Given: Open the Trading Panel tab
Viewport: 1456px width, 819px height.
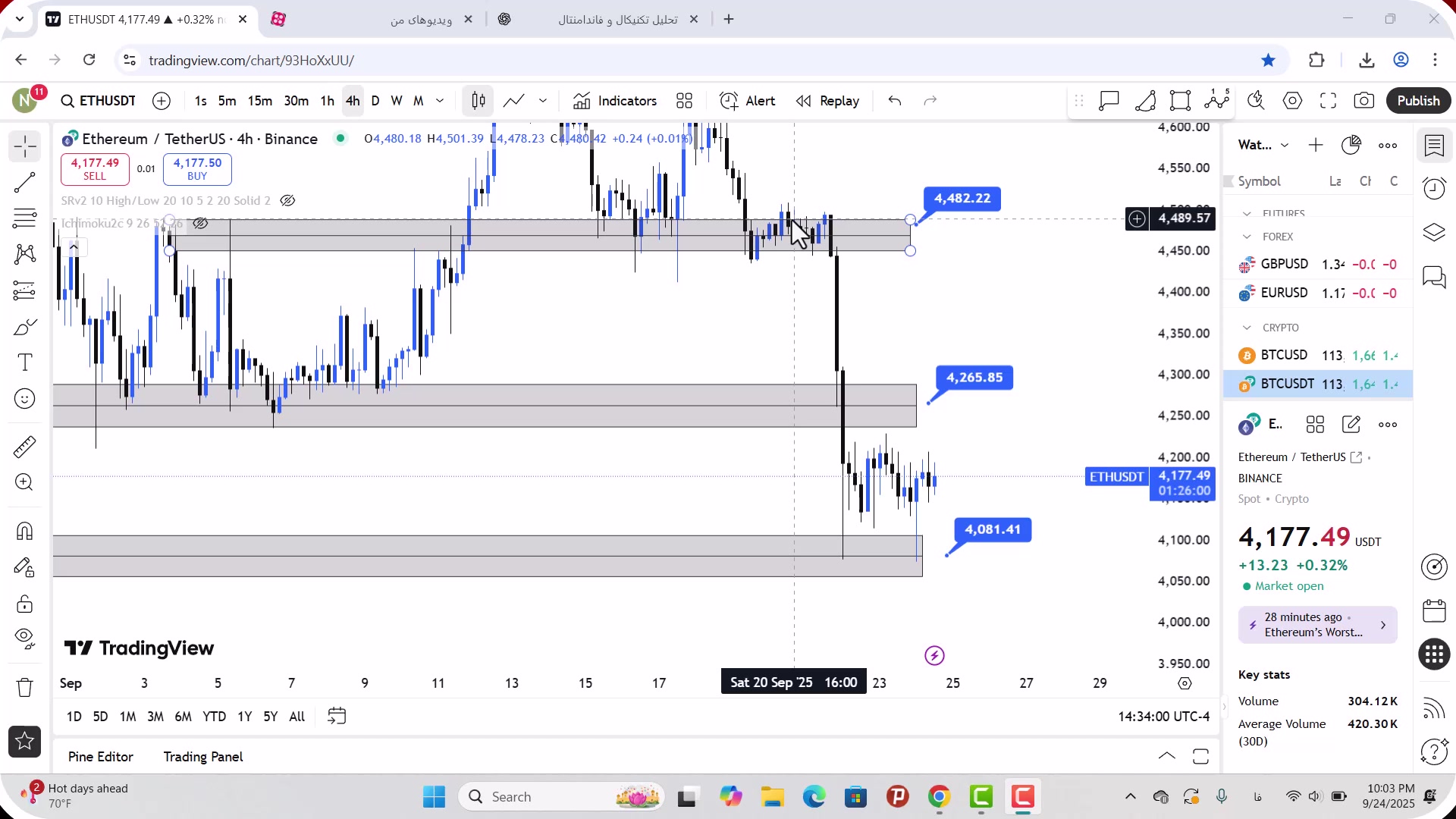Looking at the screenshot, I should [x=203, y=758].
